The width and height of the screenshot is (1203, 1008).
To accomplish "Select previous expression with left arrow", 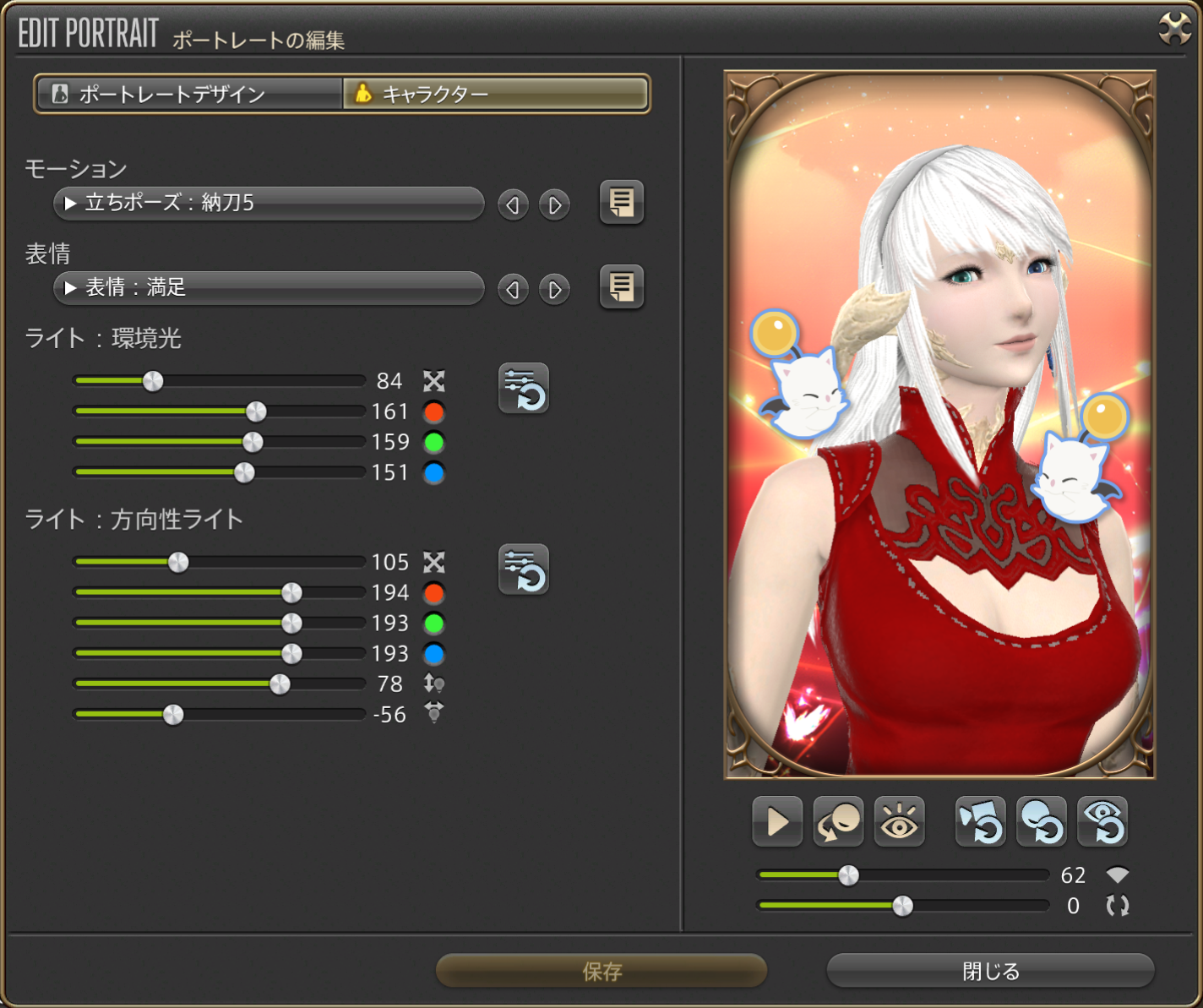I will pyautogui.click(x=513, y=290).
